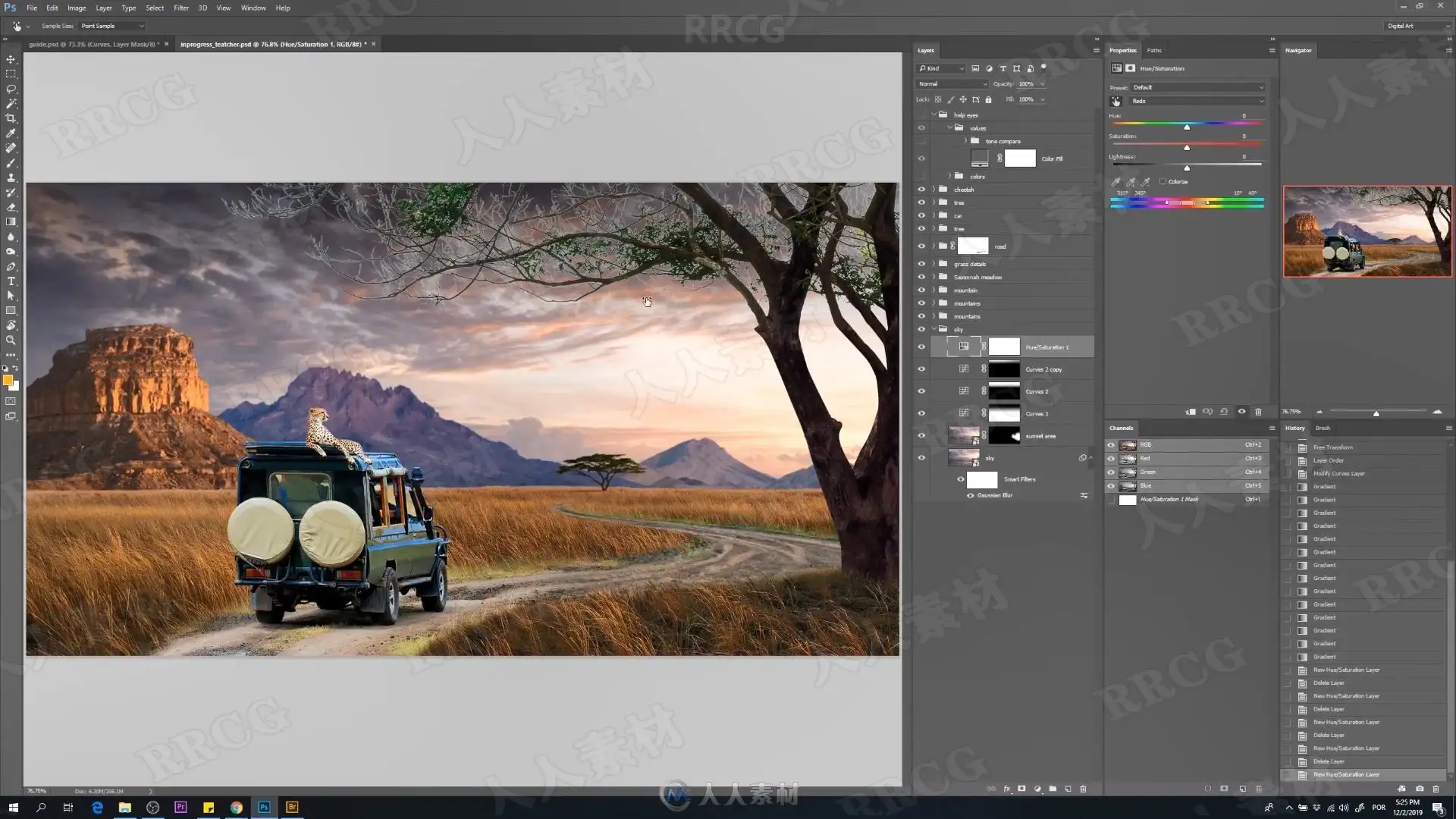Toggle visibility of Curves 2 copy layer
Screen dimensions: 1456x819
921,369
